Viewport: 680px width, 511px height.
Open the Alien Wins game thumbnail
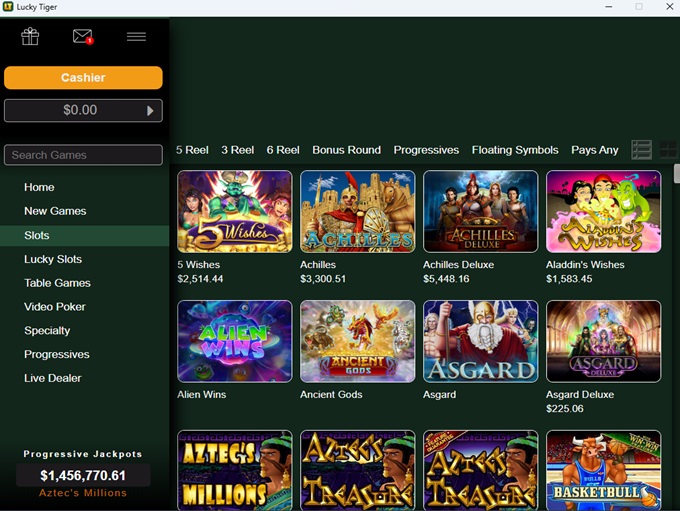pos(235,341)
